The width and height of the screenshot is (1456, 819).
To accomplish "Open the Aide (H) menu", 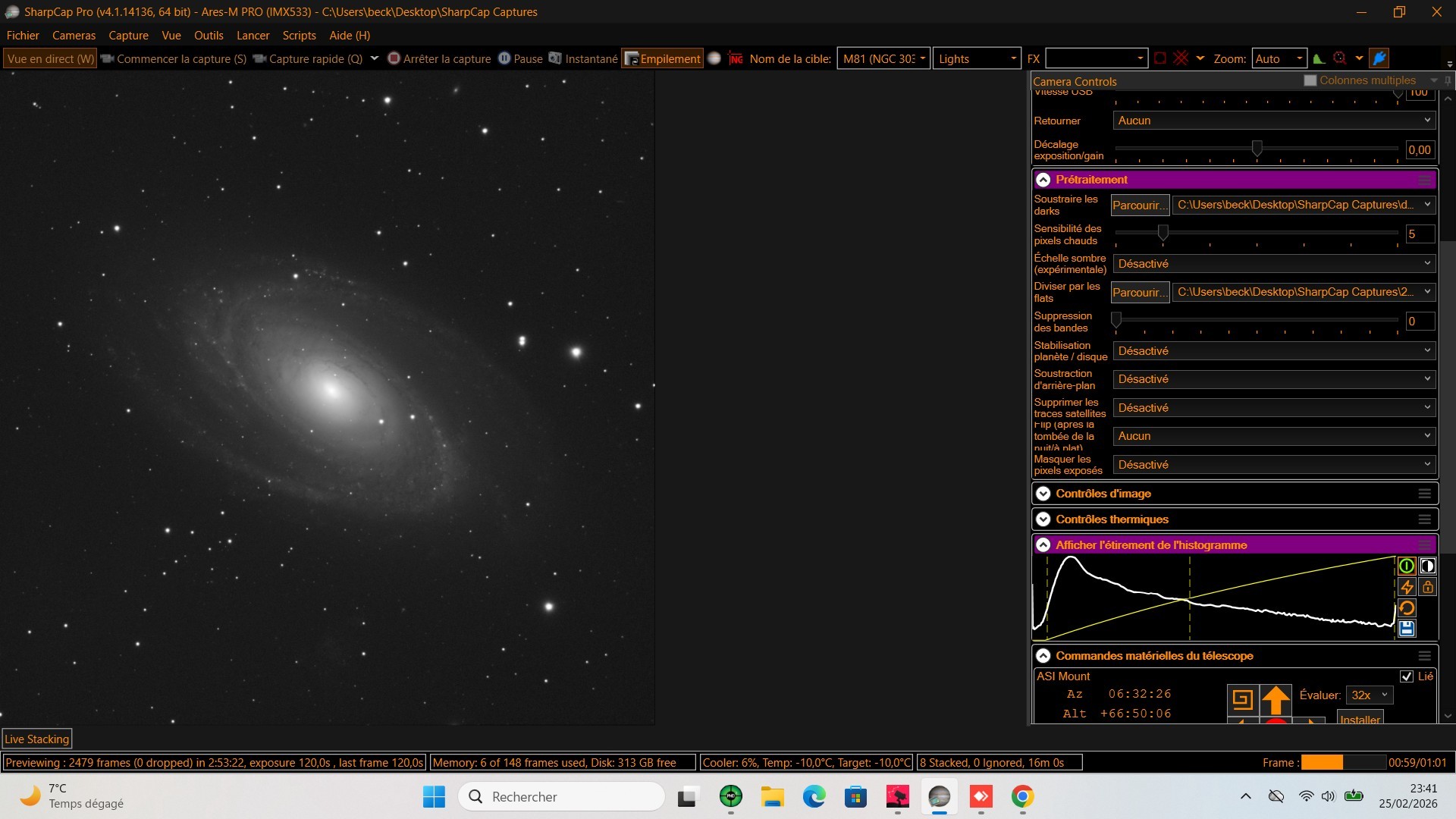I will pyautogui.click(x=350, y=36).
